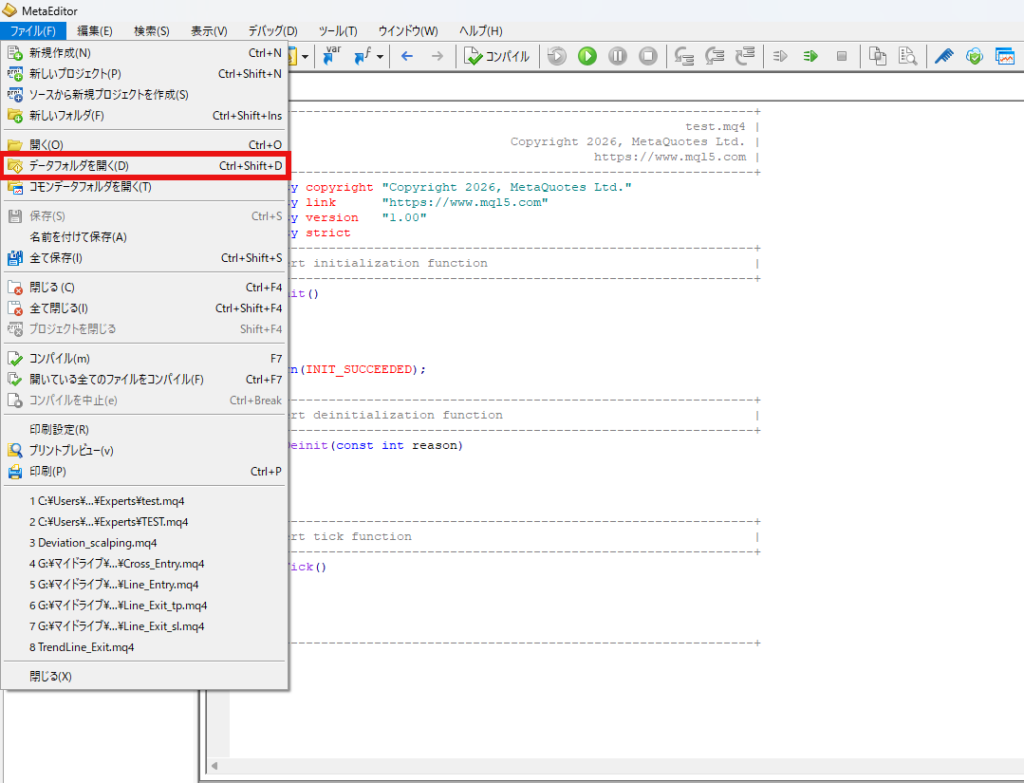Open recent file 1 Experts¥test.mq4

click(144, 501)
